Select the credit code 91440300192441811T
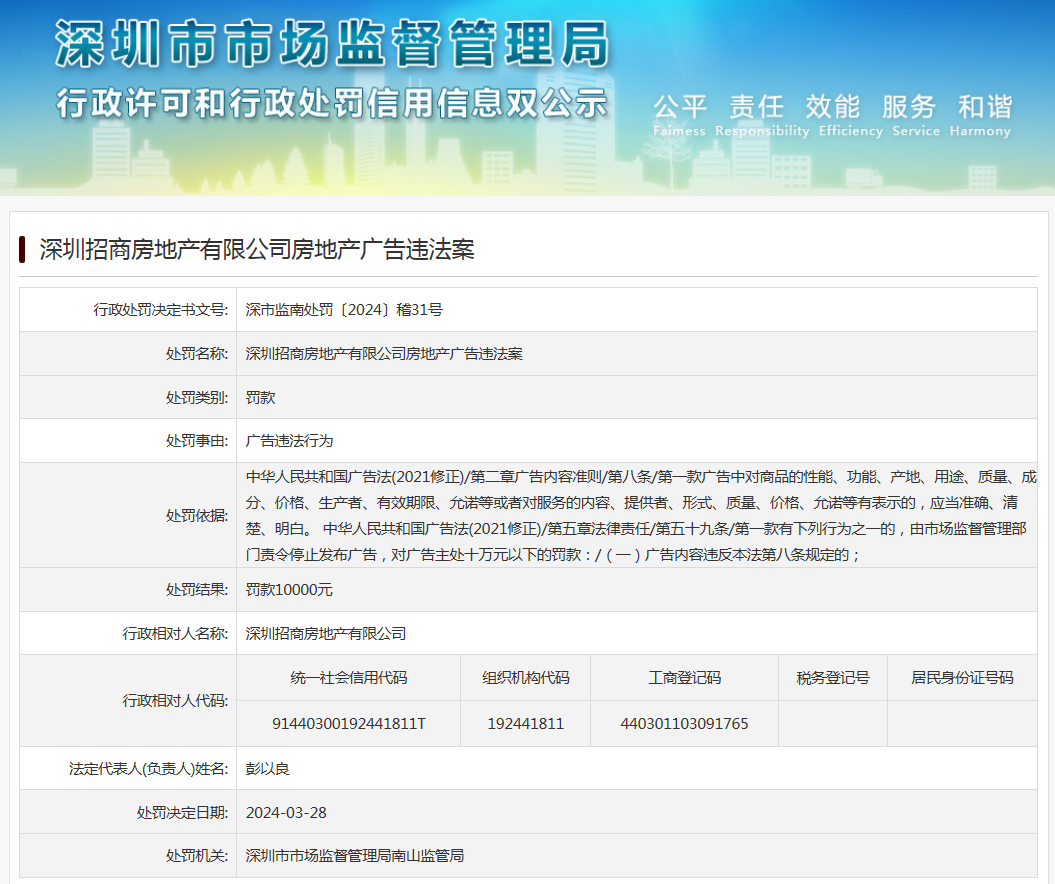1055x884 pixels. [349, 724]
